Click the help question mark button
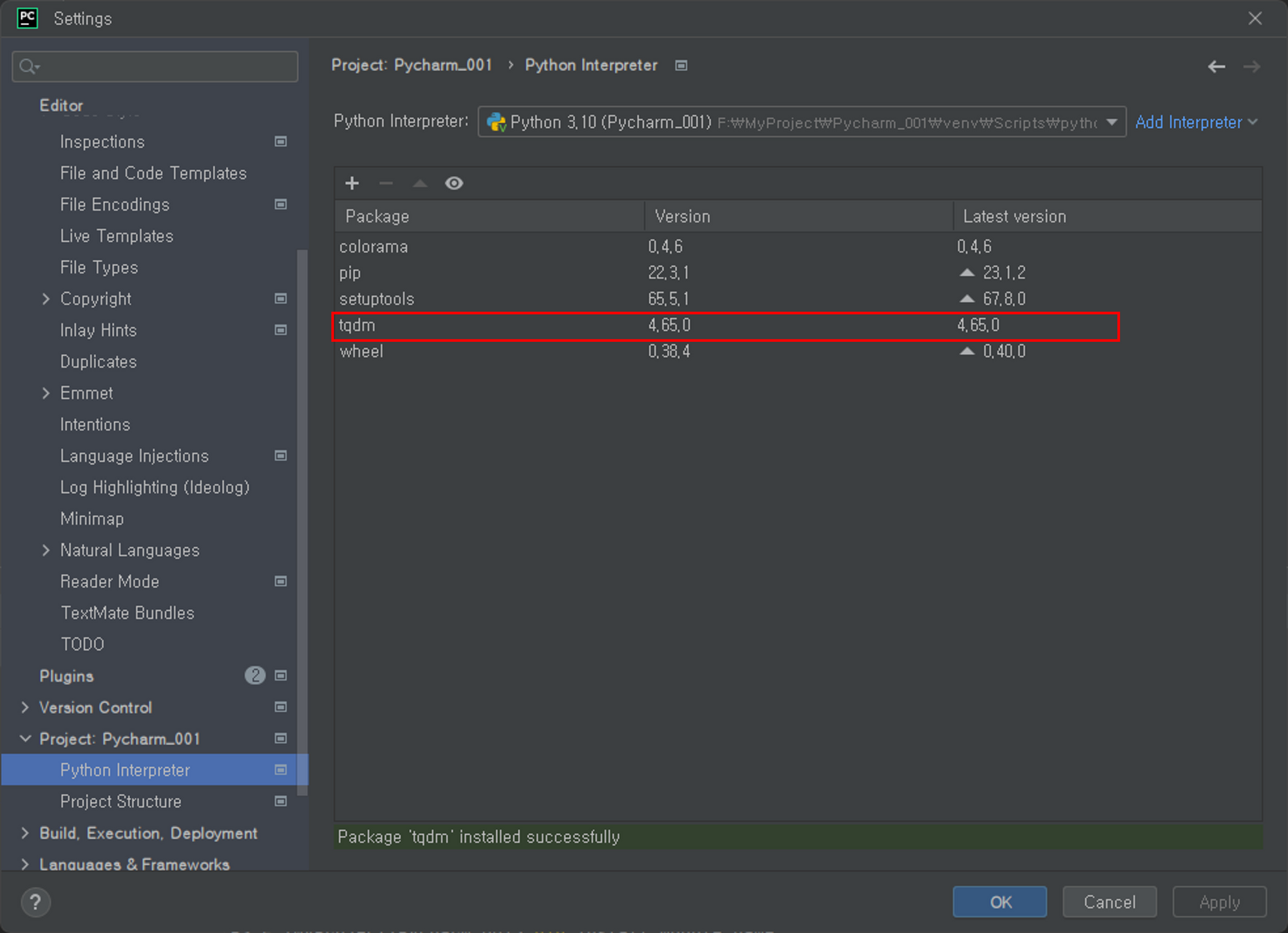1288x933 pixels. pos(35,902)
